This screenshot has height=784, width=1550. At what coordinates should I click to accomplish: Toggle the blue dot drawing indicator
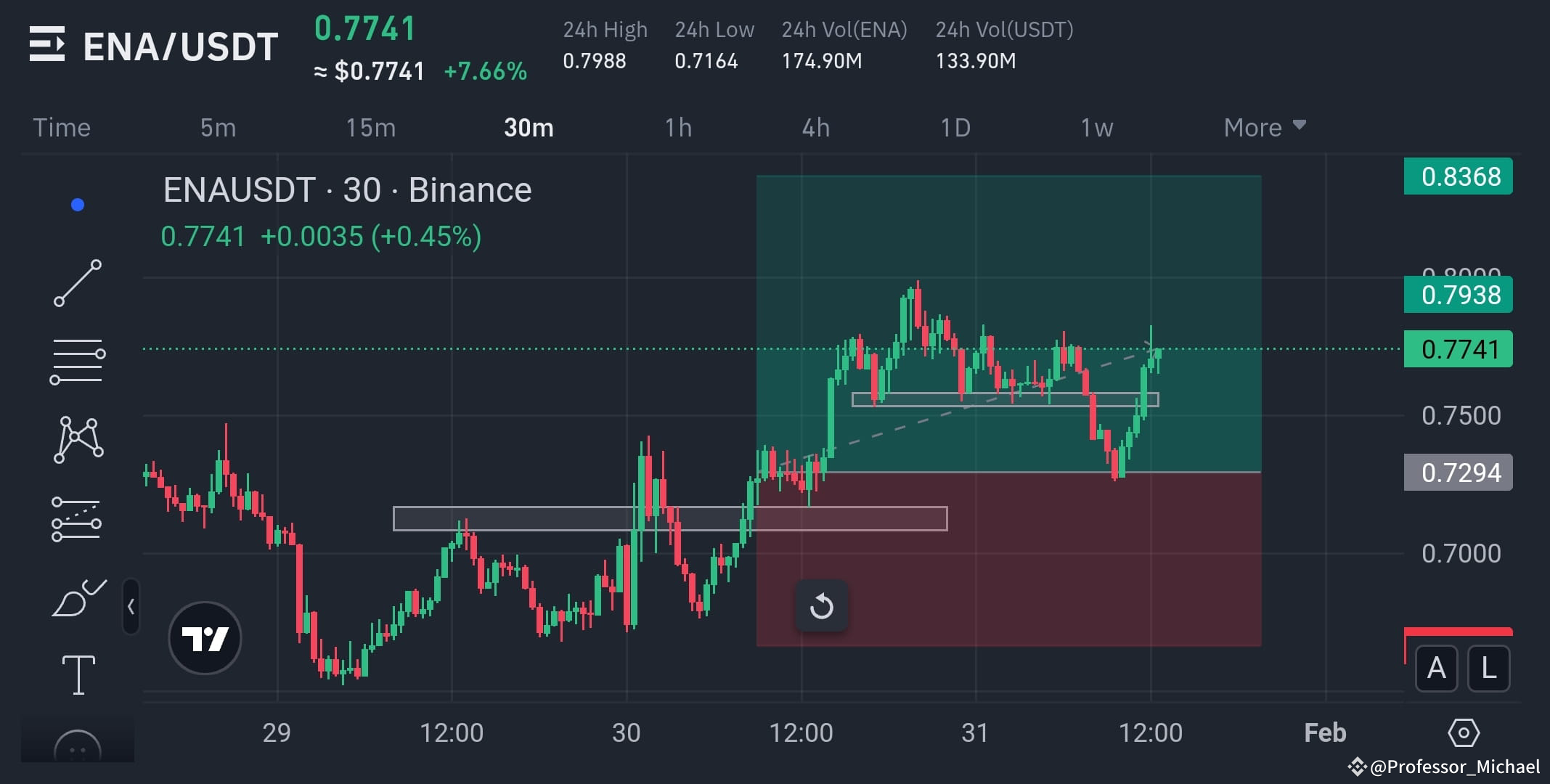pyautogui.click(x=78, y=205)
